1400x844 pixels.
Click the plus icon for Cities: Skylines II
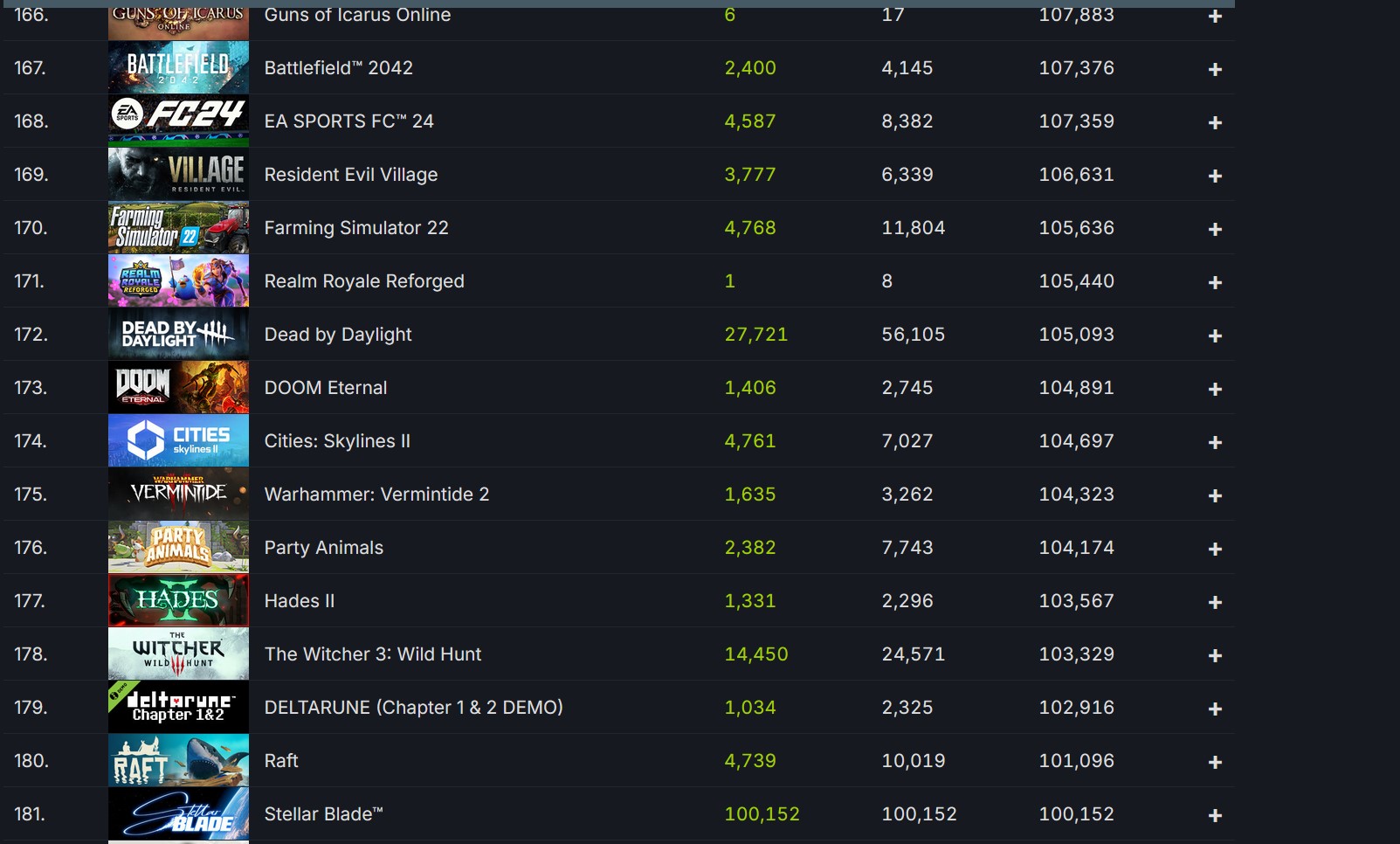[x=1215, y=442]
